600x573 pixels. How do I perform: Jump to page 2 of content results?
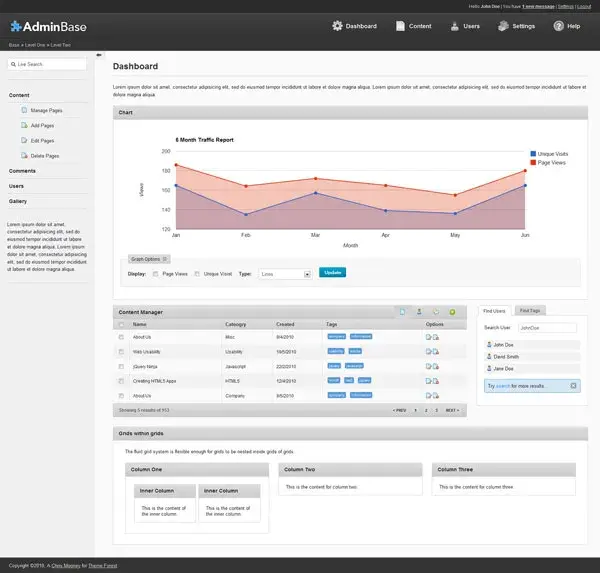point(426,410)
